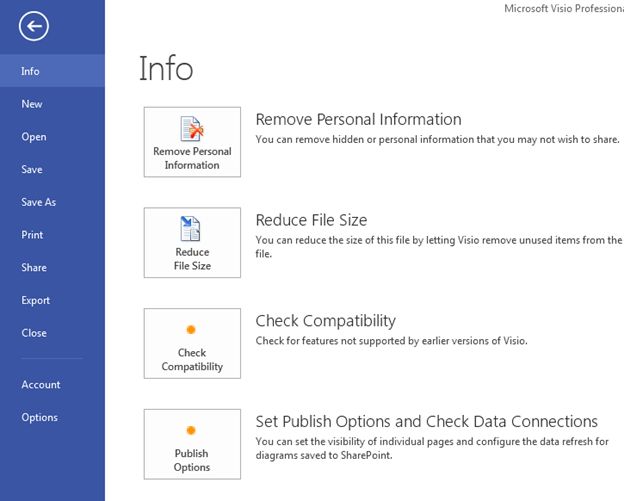Go to the Share section
624x501 pixels.
click(x=34, y=268)
